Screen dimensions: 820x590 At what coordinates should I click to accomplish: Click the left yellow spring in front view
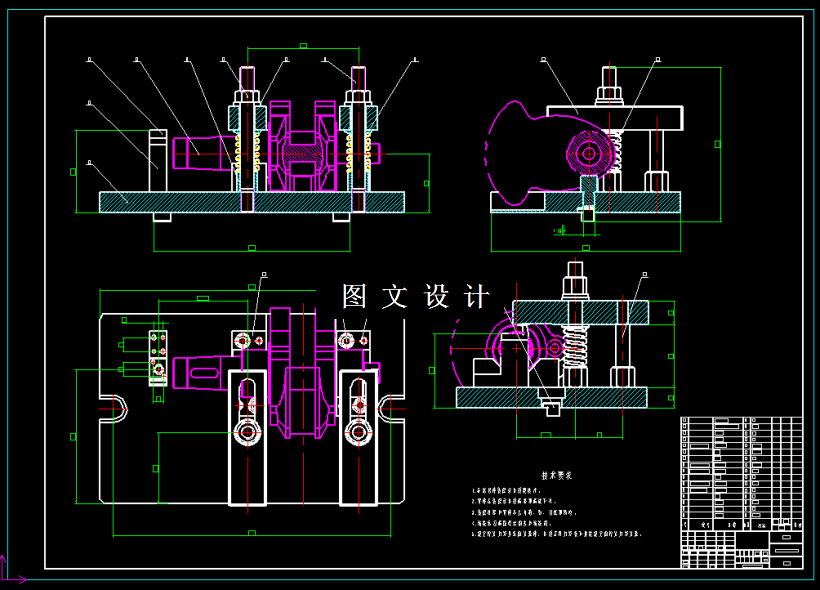[237, 152]
